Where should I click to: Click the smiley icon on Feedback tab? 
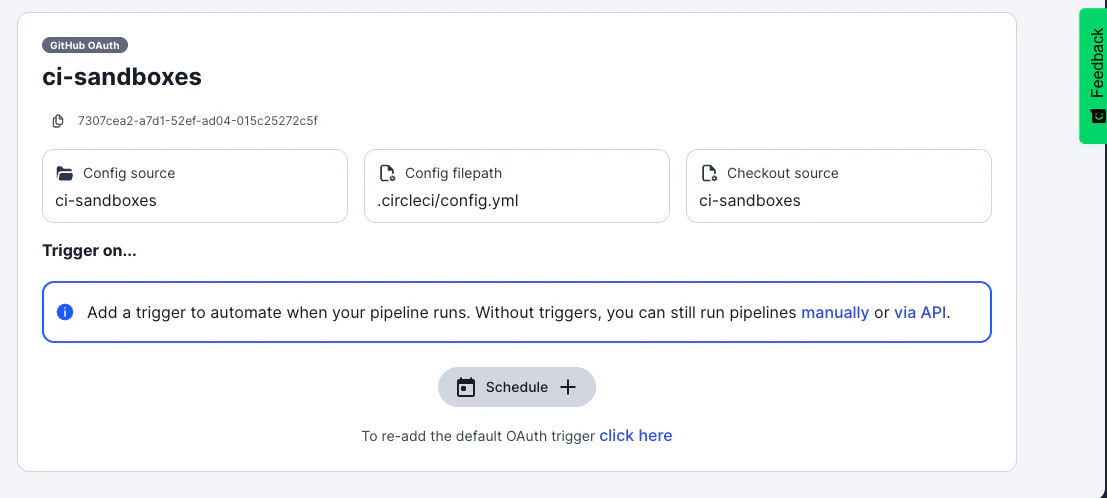tap(1097, 115)
